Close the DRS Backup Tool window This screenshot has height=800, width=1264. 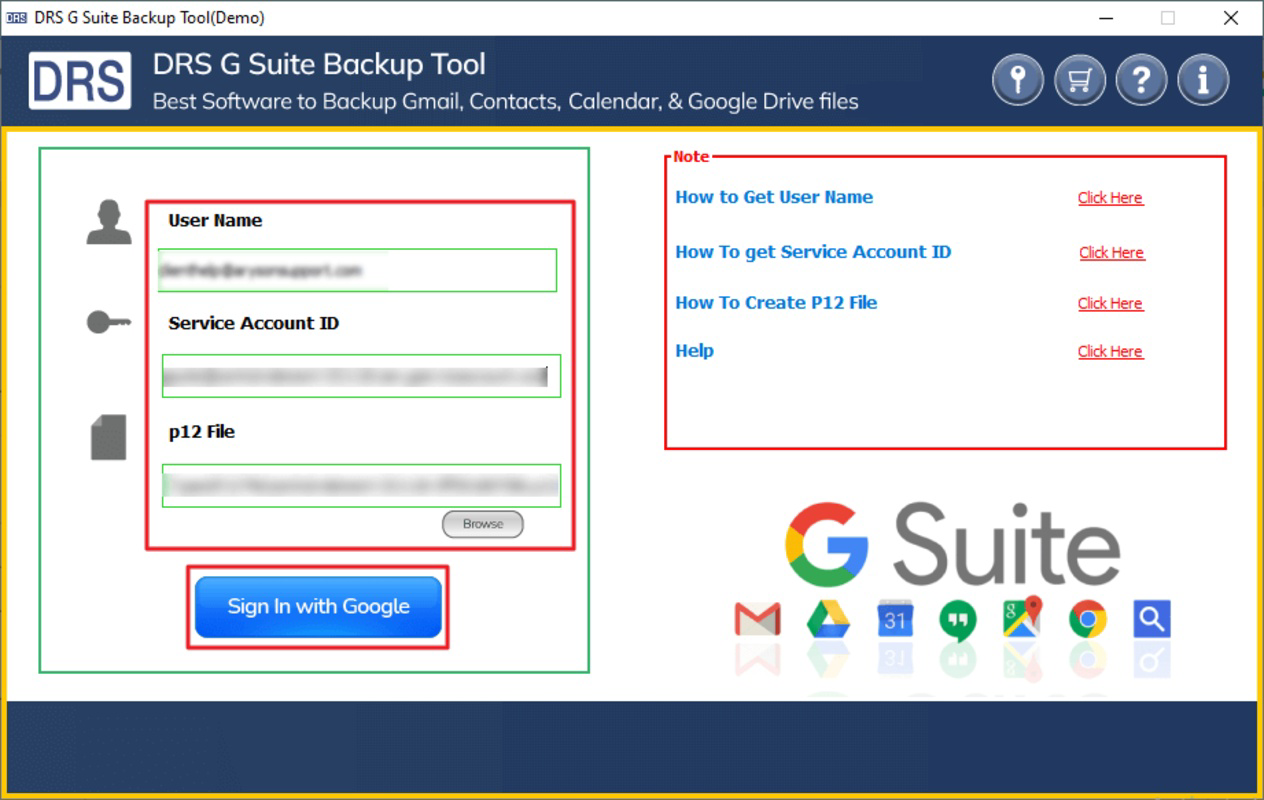point(1231,18)
